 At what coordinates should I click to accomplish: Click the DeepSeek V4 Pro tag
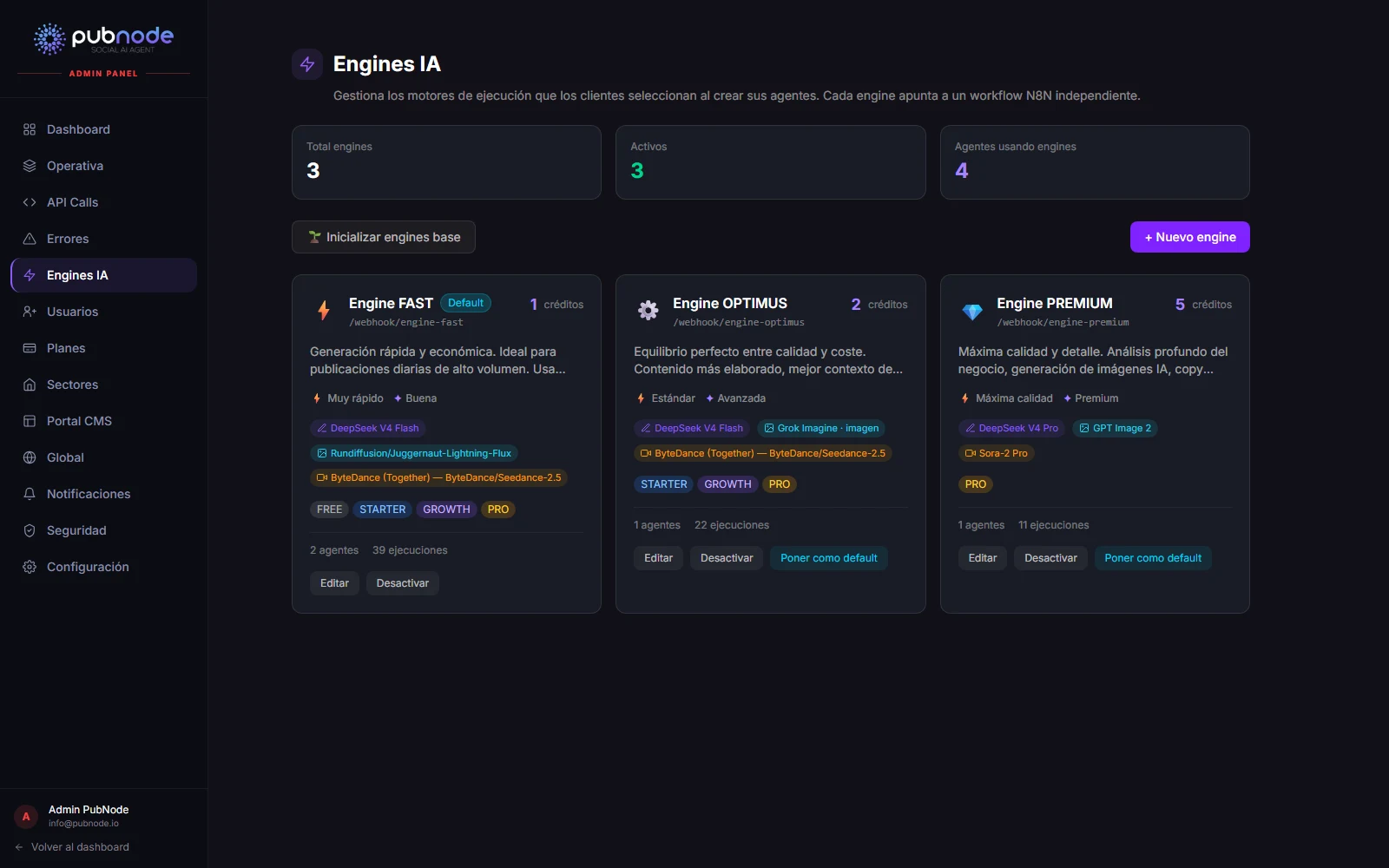tap(1012, 428)
